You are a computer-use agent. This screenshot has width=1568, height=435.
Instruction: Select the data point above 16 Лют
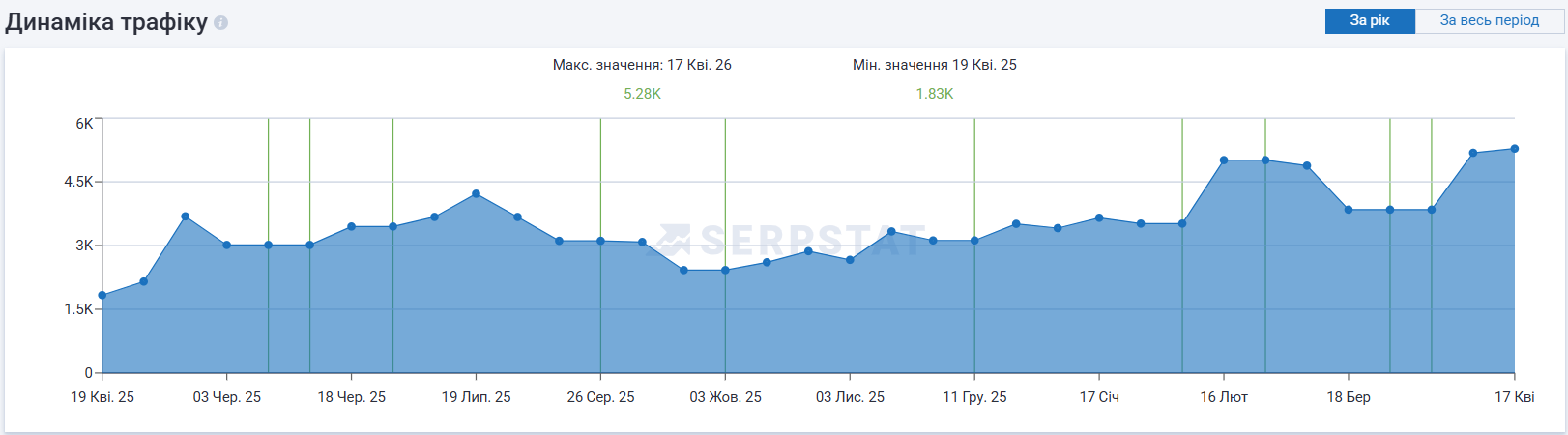[x=1224, y=160]
